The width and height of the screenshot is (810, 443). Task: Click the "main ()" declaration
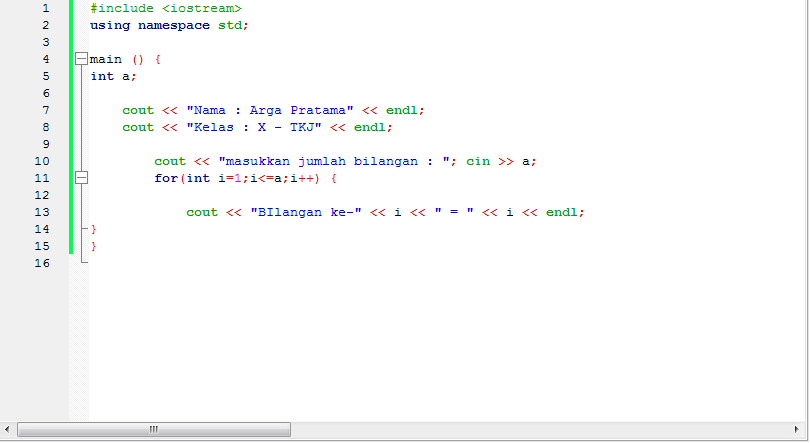[117, 59]
